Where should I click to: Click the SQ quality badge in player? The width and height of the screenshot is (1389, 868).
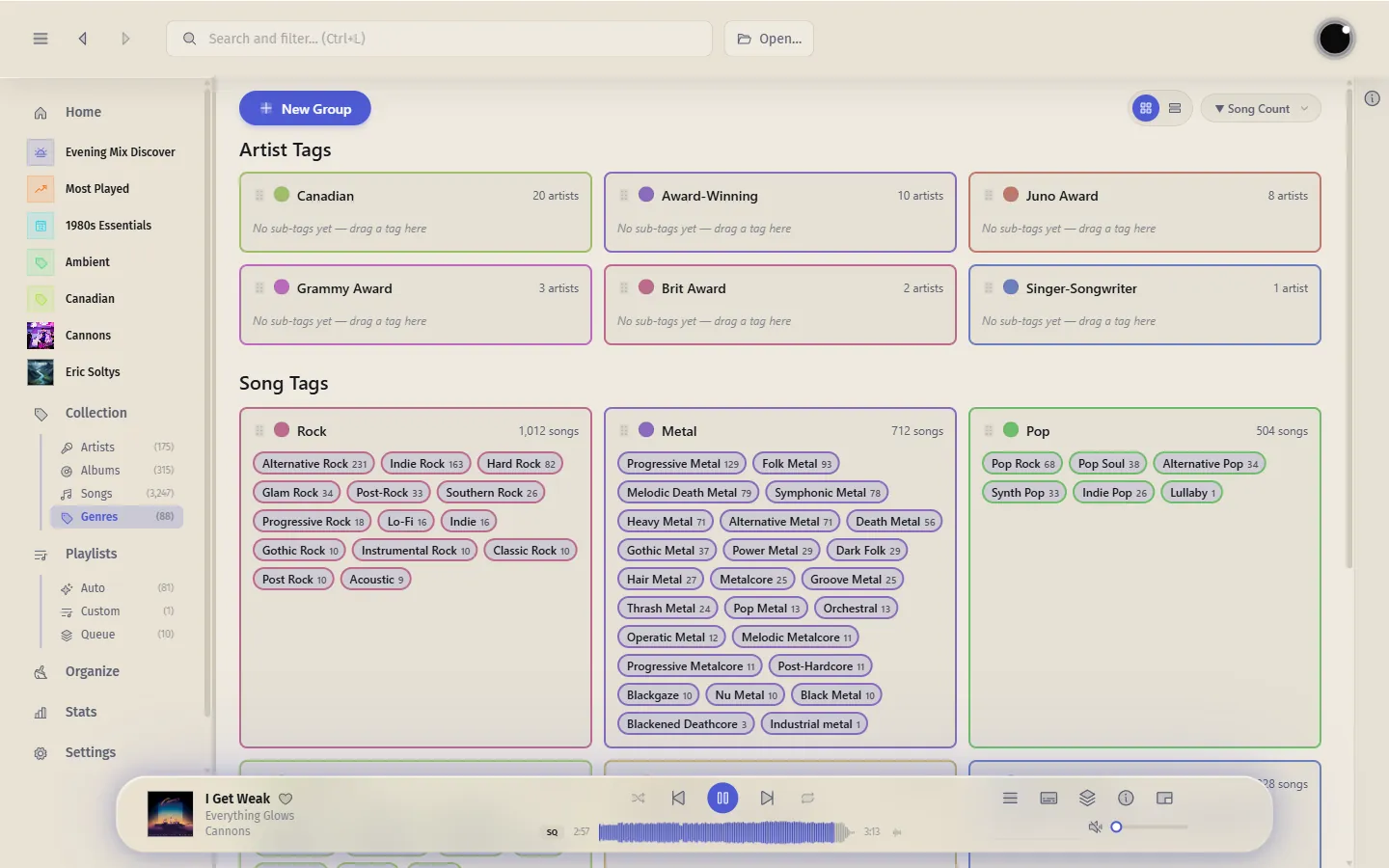tap(552, 831)
